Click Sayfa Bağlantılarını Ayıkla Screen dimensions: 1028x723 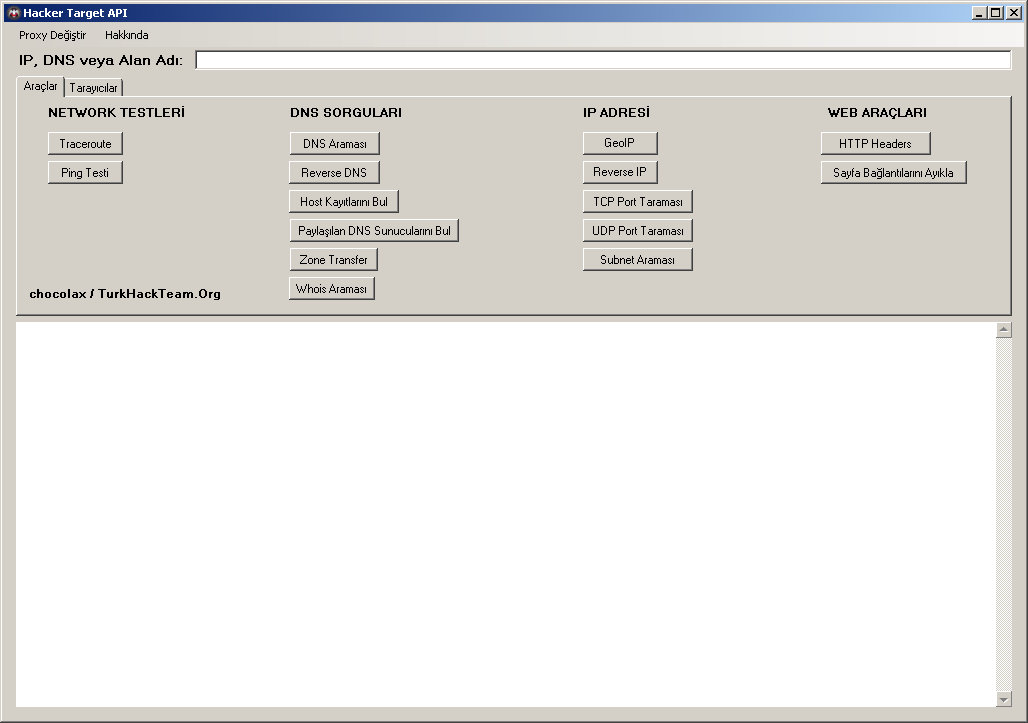pos(894,172)
